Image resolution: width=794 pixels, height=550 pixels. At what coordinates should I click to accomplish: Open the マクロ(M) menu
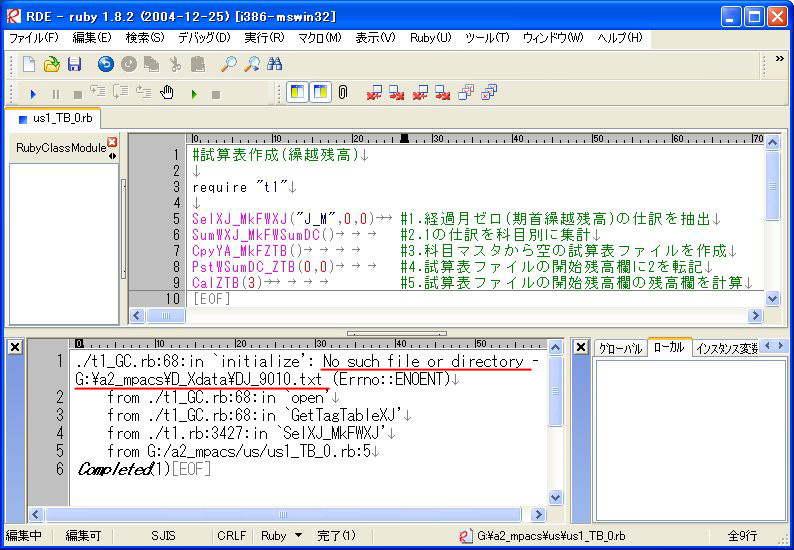(320, 38)
